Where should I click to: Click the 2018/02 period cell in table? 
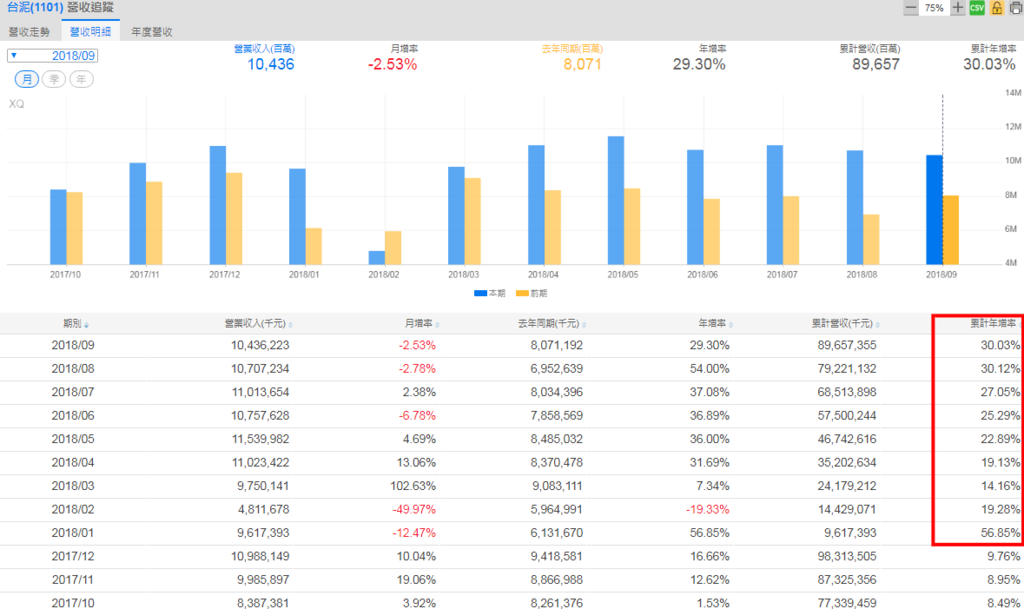click(73, 510)
